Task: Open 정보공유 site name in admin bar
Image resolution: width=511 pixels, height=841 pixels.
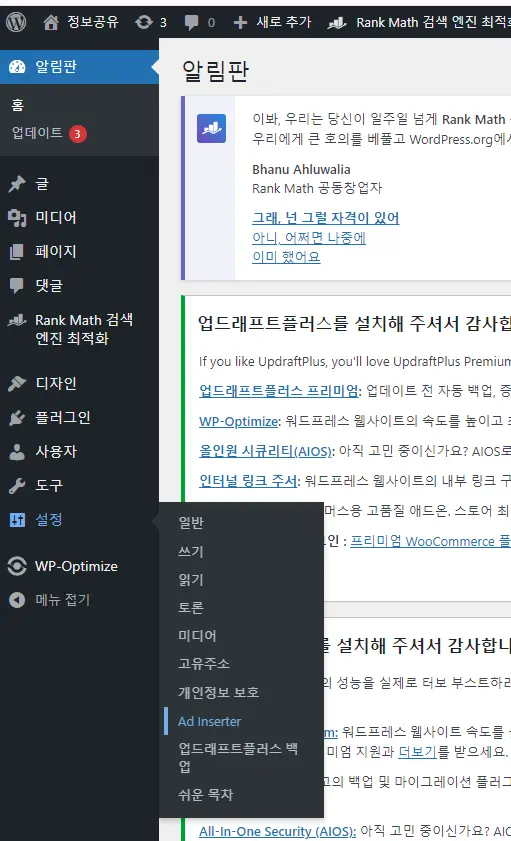Action: [93, 22]
